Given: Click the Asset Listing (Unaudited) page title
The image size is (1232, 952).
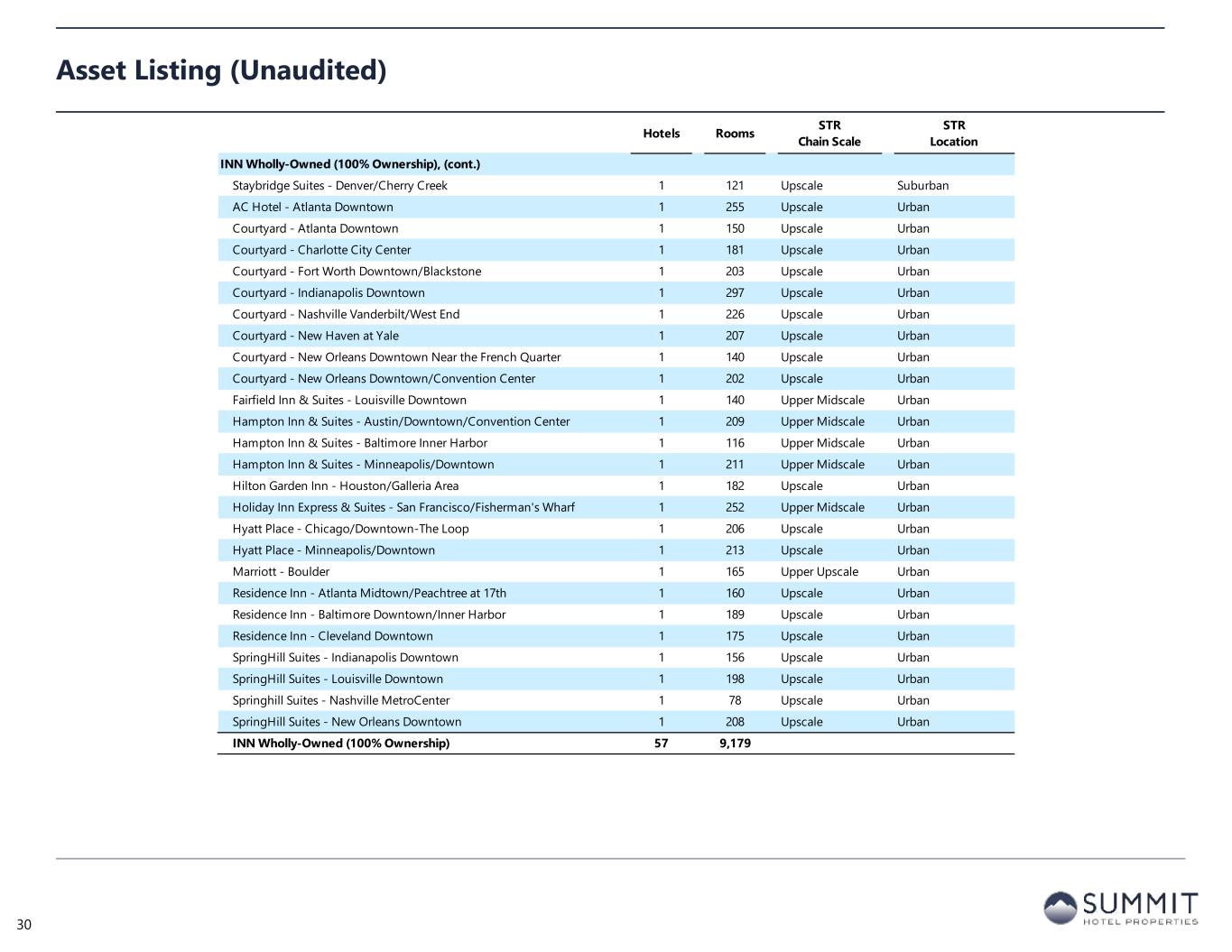Looking at the screenshot, I should point(221,70).
